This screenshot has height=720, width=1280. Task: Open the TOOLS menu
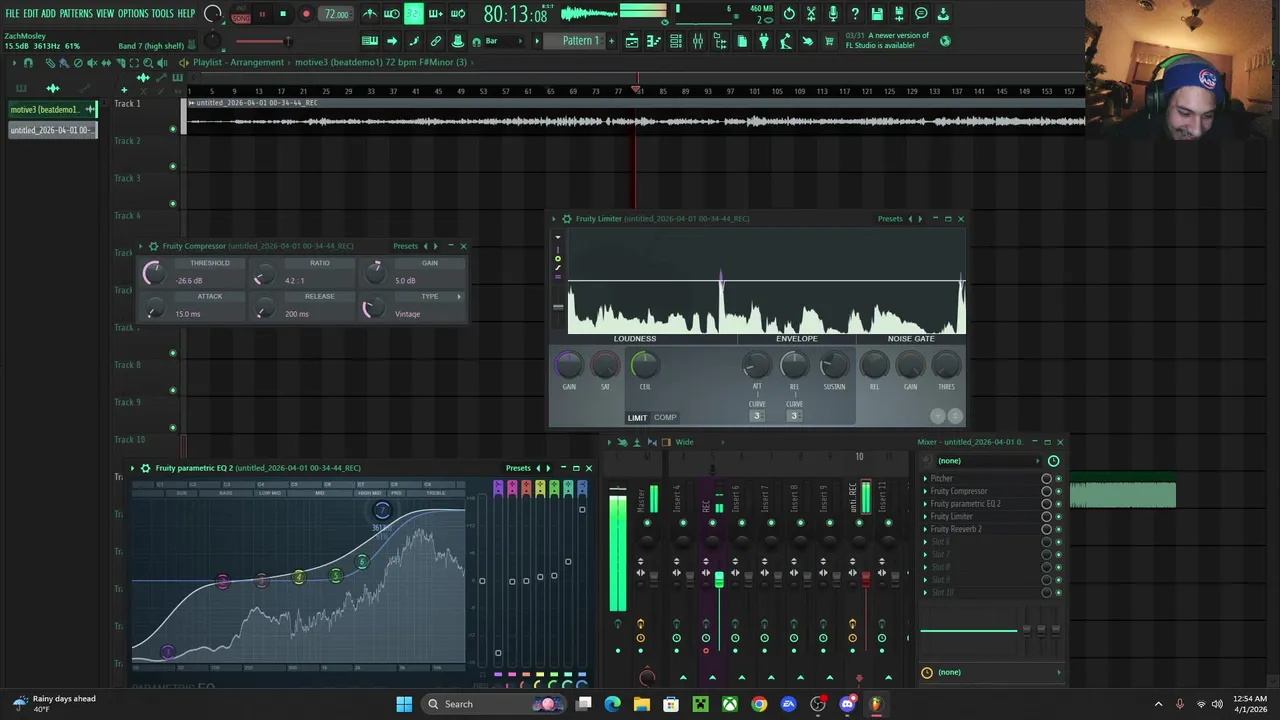click(x=162, y=14)
